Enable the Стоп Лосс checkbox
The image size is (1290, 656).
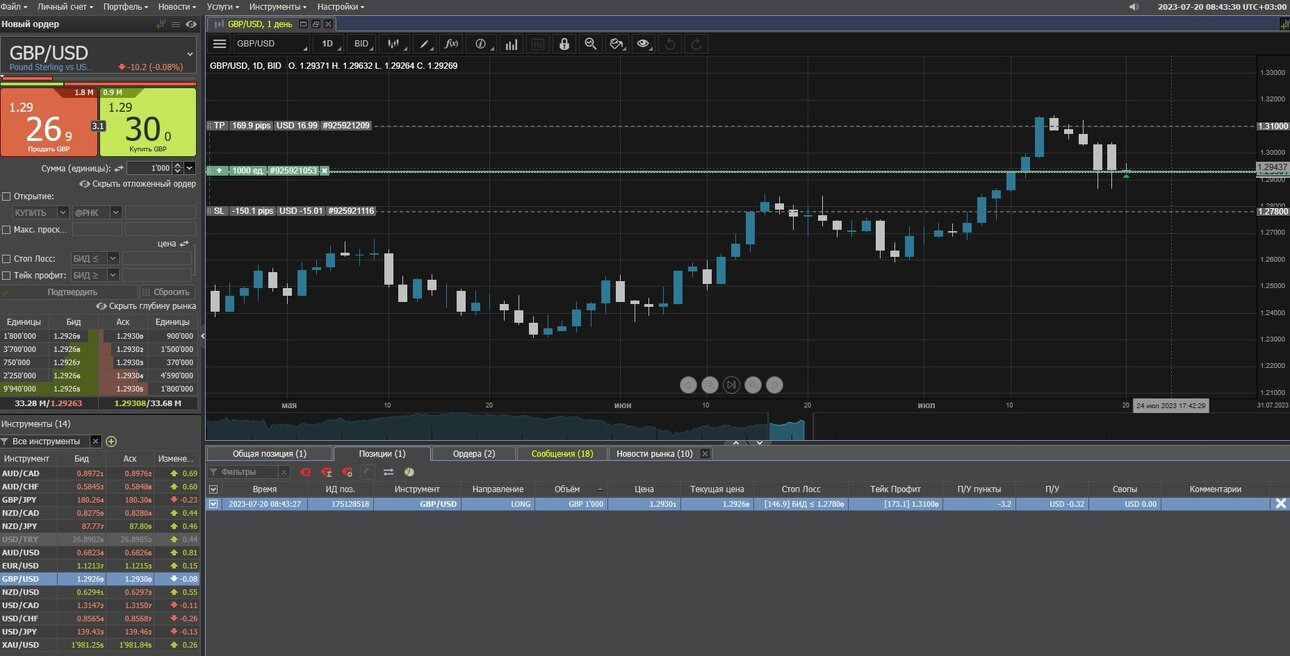pos(7,258)
